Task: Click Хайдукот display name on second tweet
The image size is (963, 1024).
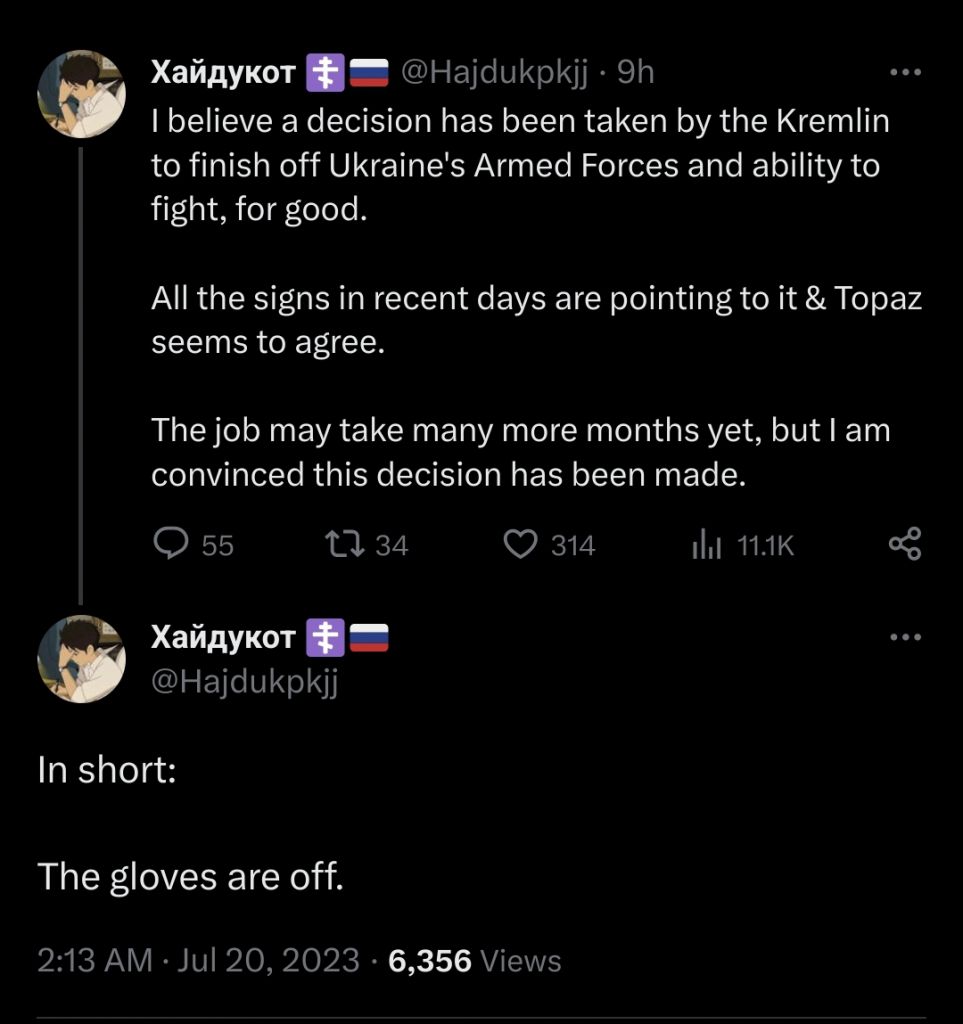Action: point(222,636)
